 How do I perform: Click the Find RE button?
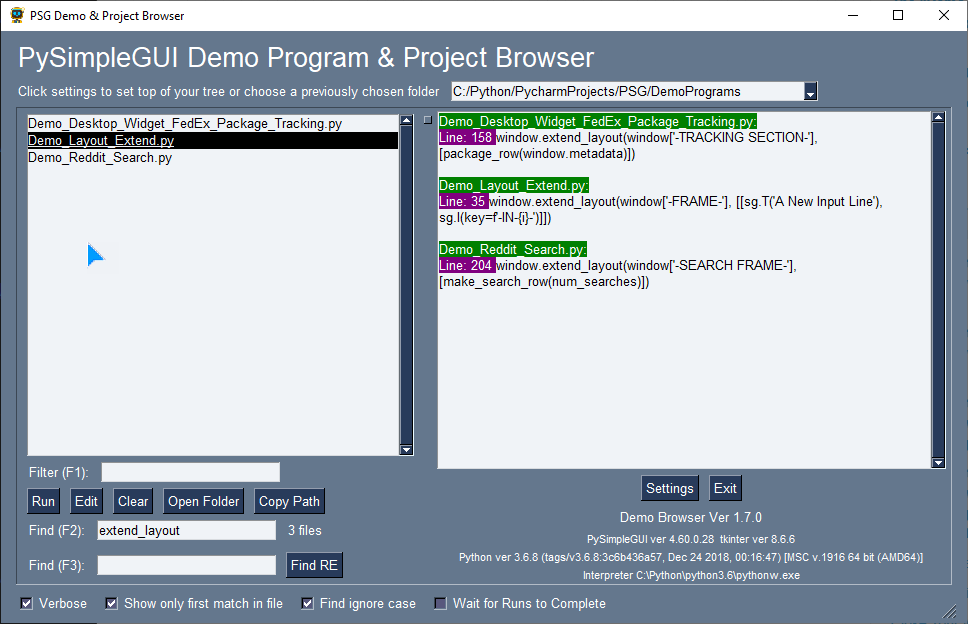[314, 565]
